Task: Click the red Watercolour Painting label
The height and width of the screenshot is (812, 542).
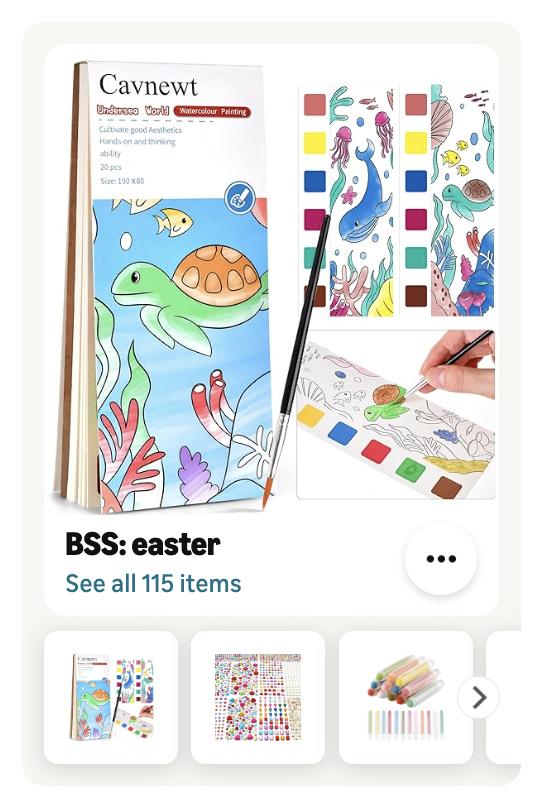Action: (x=212, y=111)
